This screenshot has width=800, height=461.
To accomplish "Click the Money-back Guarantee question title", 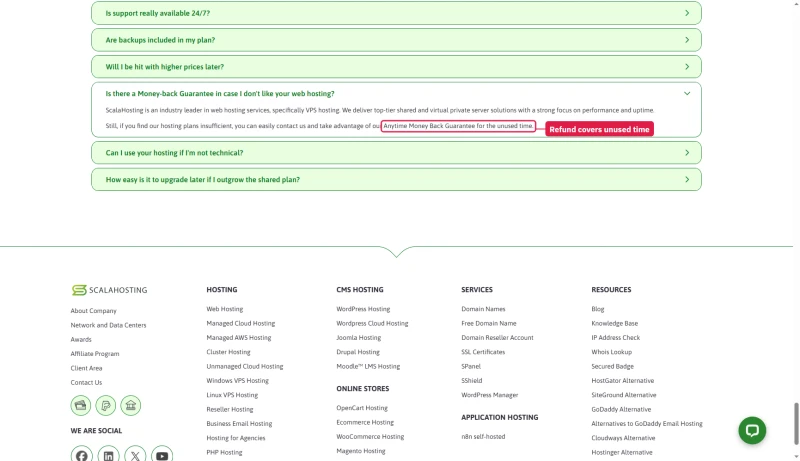I will pyautogui.click(x=220, y=94).
